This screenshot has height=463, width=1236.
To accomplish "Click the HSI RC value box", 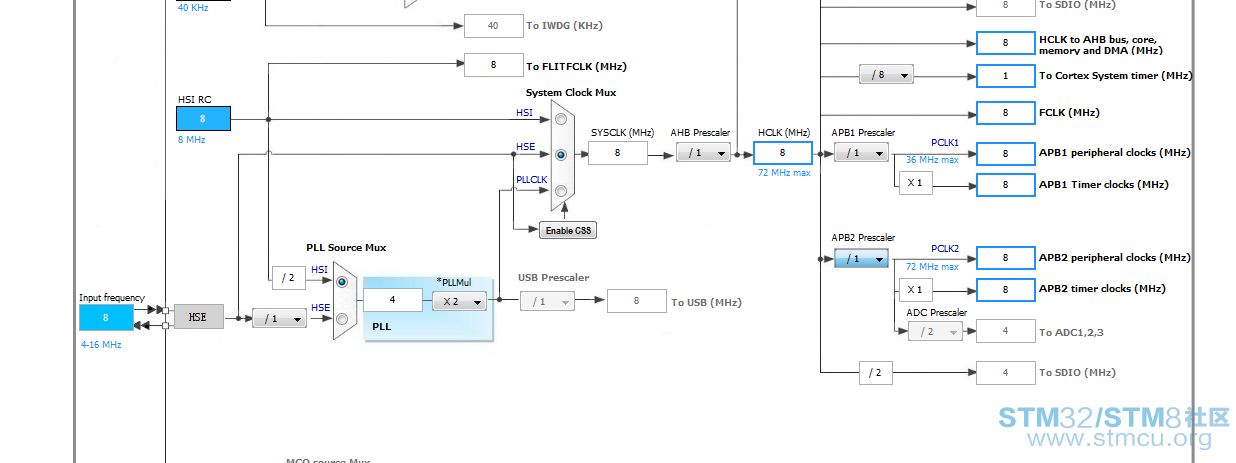I will [x=203, y=118].
